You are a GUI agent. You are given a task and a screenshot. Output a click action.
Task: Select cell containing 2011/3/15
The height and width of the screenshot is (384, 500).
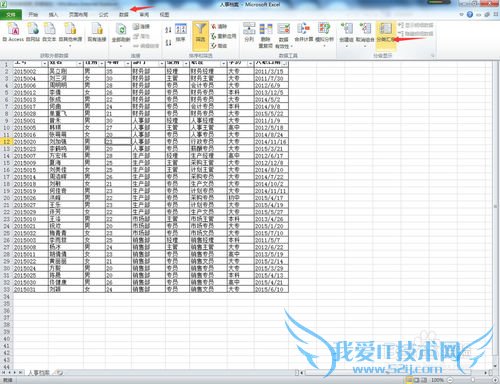[271, 71]
